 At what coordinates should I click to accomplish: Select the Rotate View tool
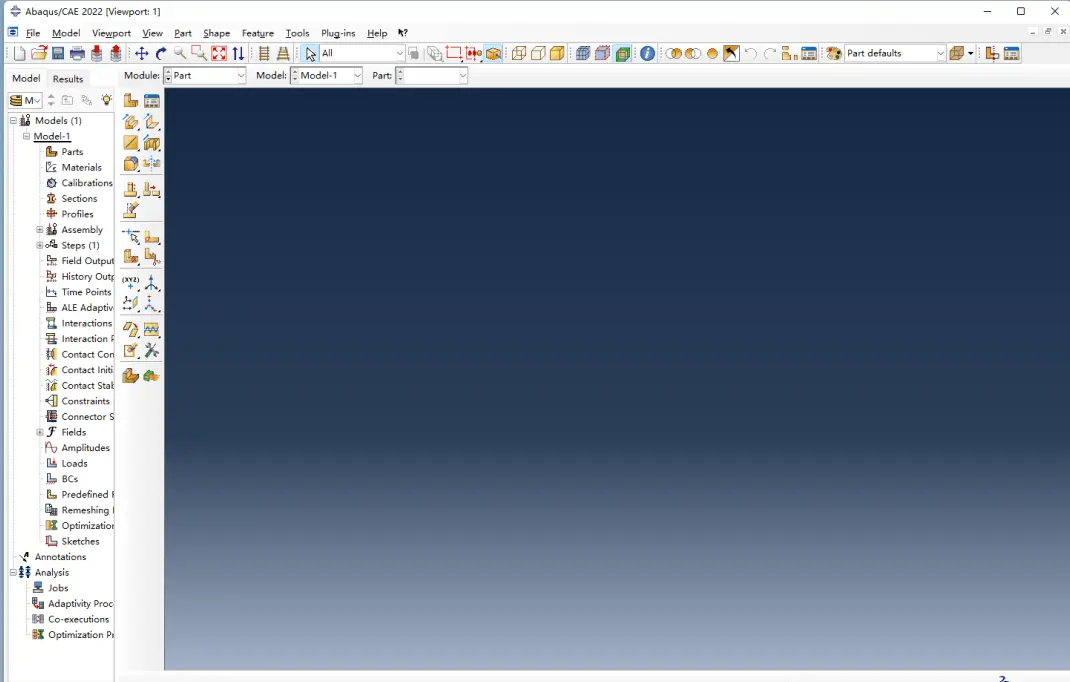161,54
